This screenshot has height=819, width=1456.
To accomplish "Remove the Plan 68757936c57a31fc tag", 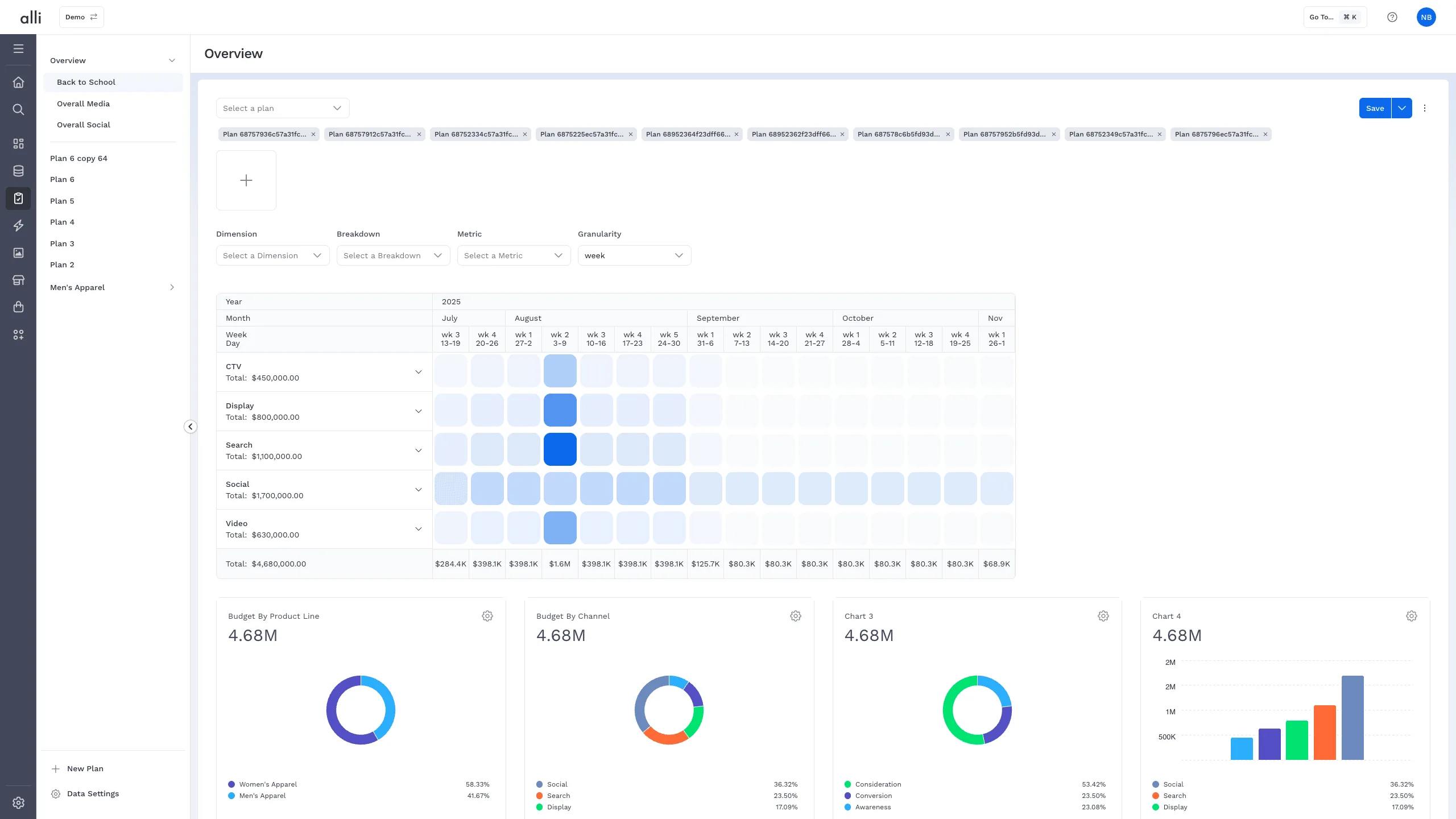I will pyautogui.click(x=313, y=134).
